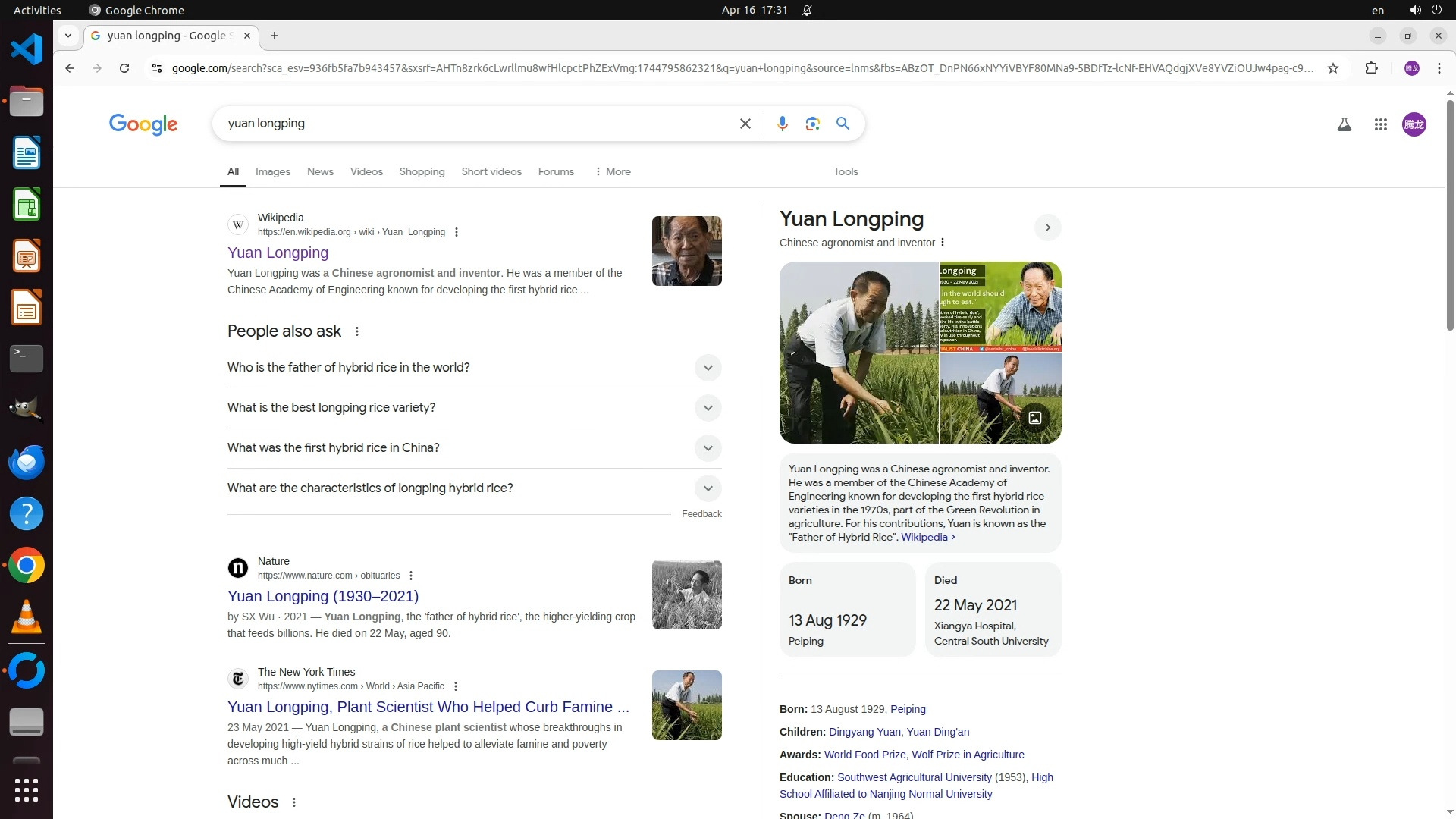Image resolution: width=1456 pixels, height=819 pixels.
Task: Open Search Labs flask icon
Action: (x=1344, y=124)
